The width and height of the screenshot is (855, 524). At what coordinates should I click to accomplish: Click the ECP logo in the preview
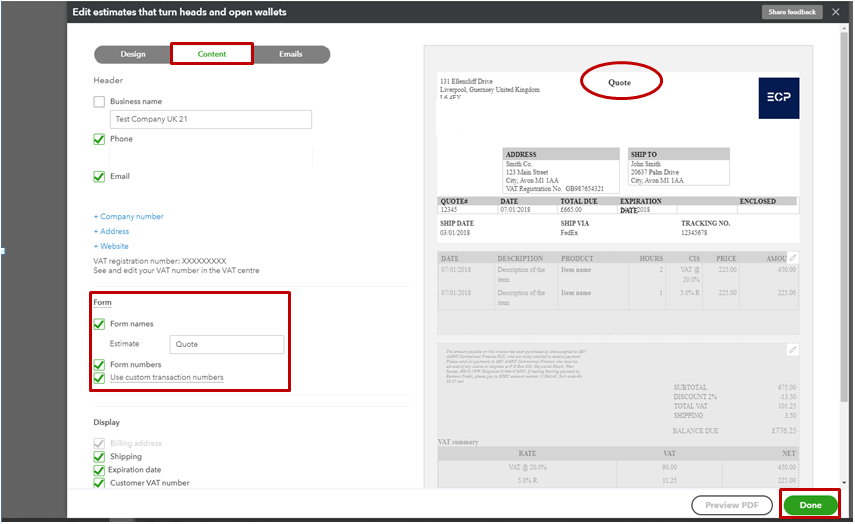pos(779,98)
